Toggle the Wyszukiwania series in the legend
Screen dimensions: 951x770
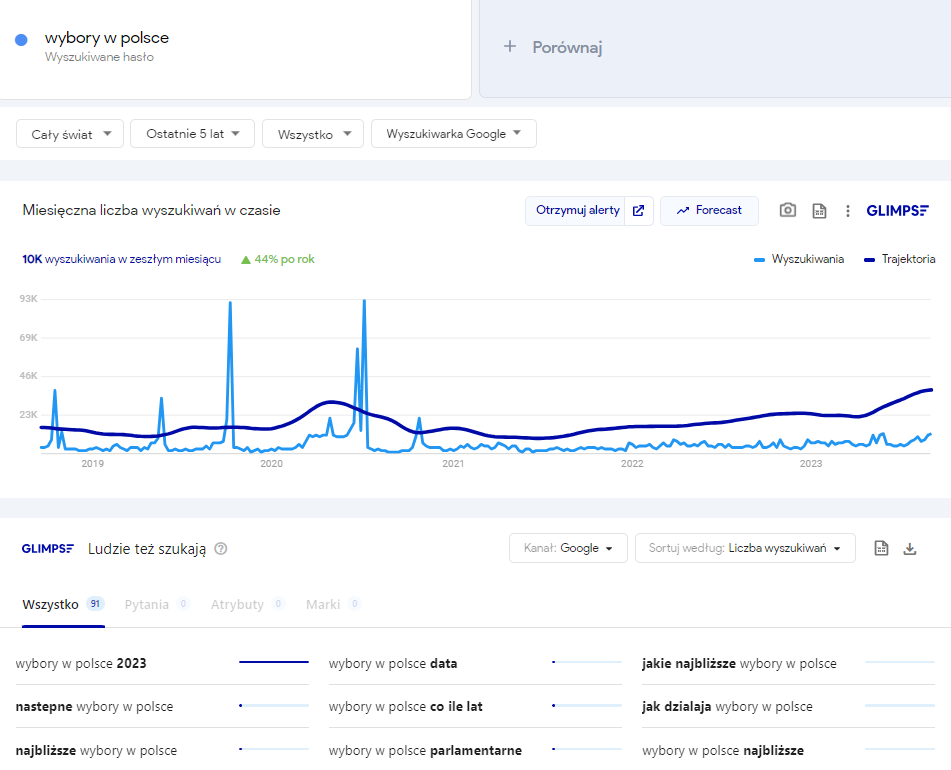799,259
